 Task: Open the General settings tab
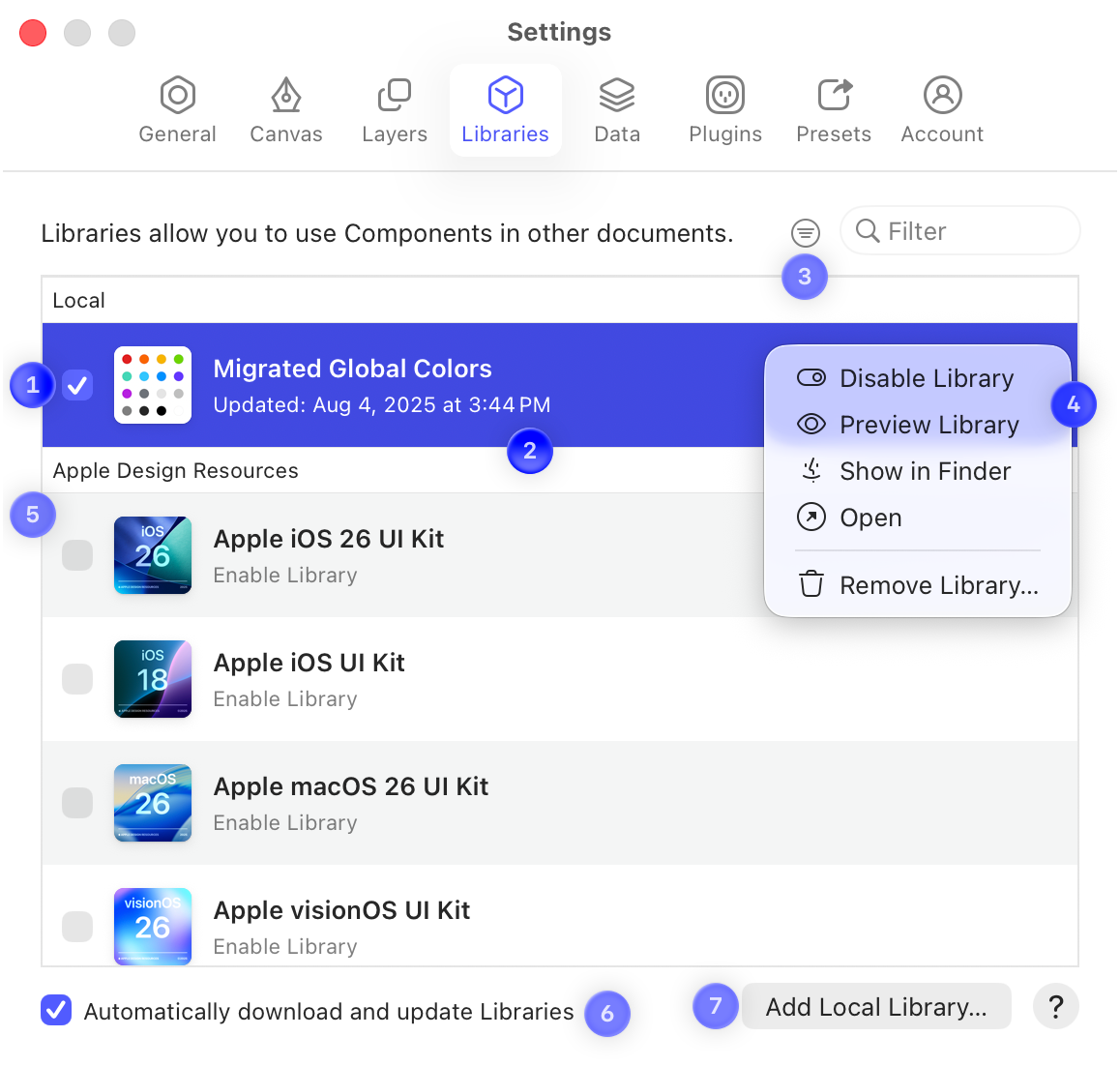[177, 110]
